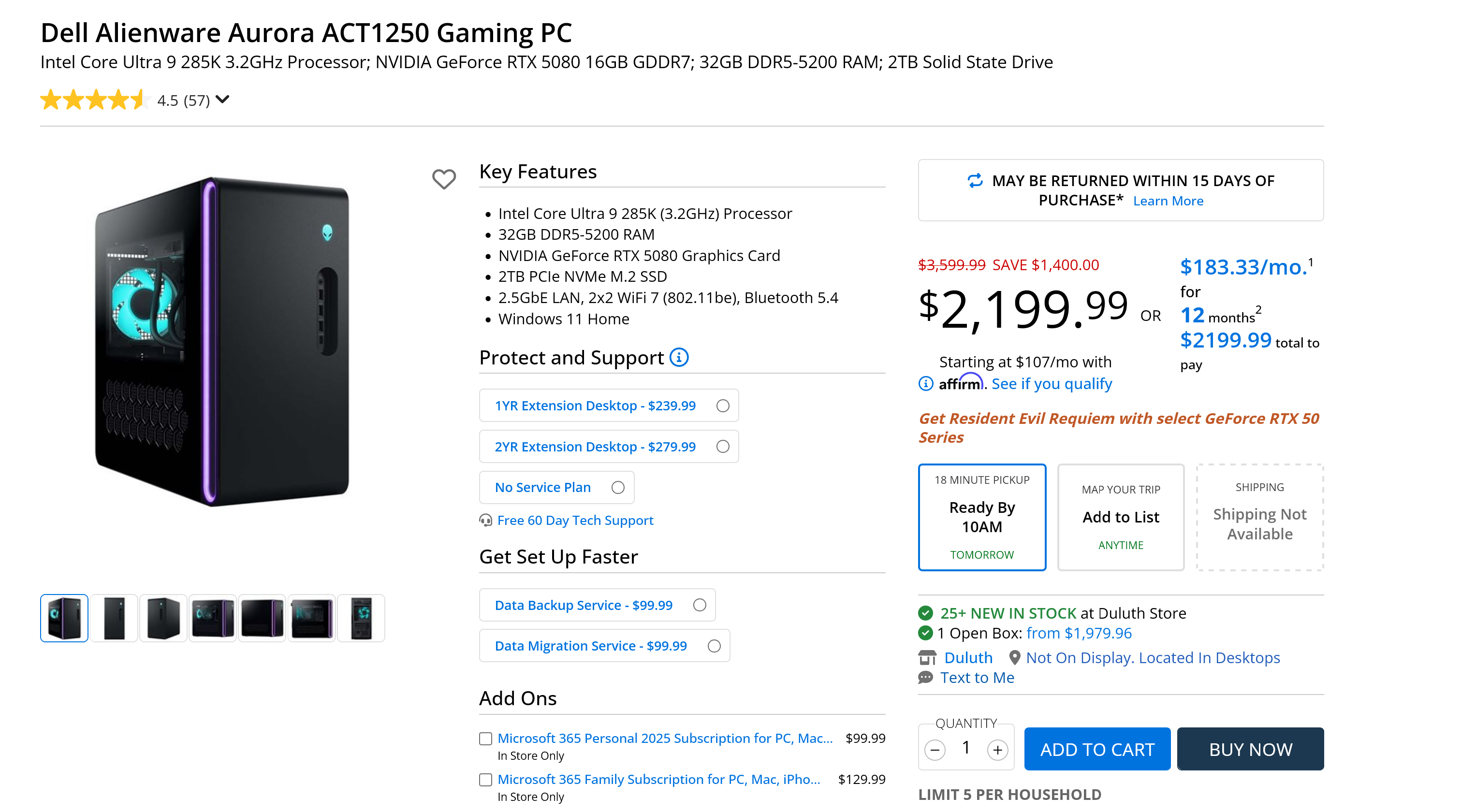Expand the ratings breakdown chevron
This screenshot has height=812, width=1461.
pos(223,99)
